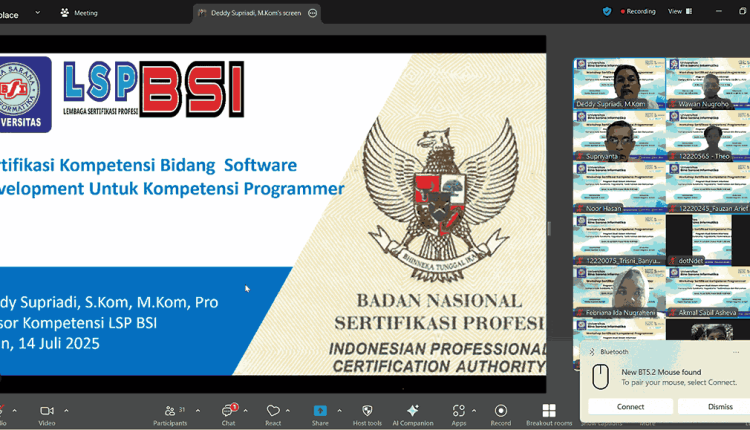Click the blue encryption shield icon

[x=607, y=11]
